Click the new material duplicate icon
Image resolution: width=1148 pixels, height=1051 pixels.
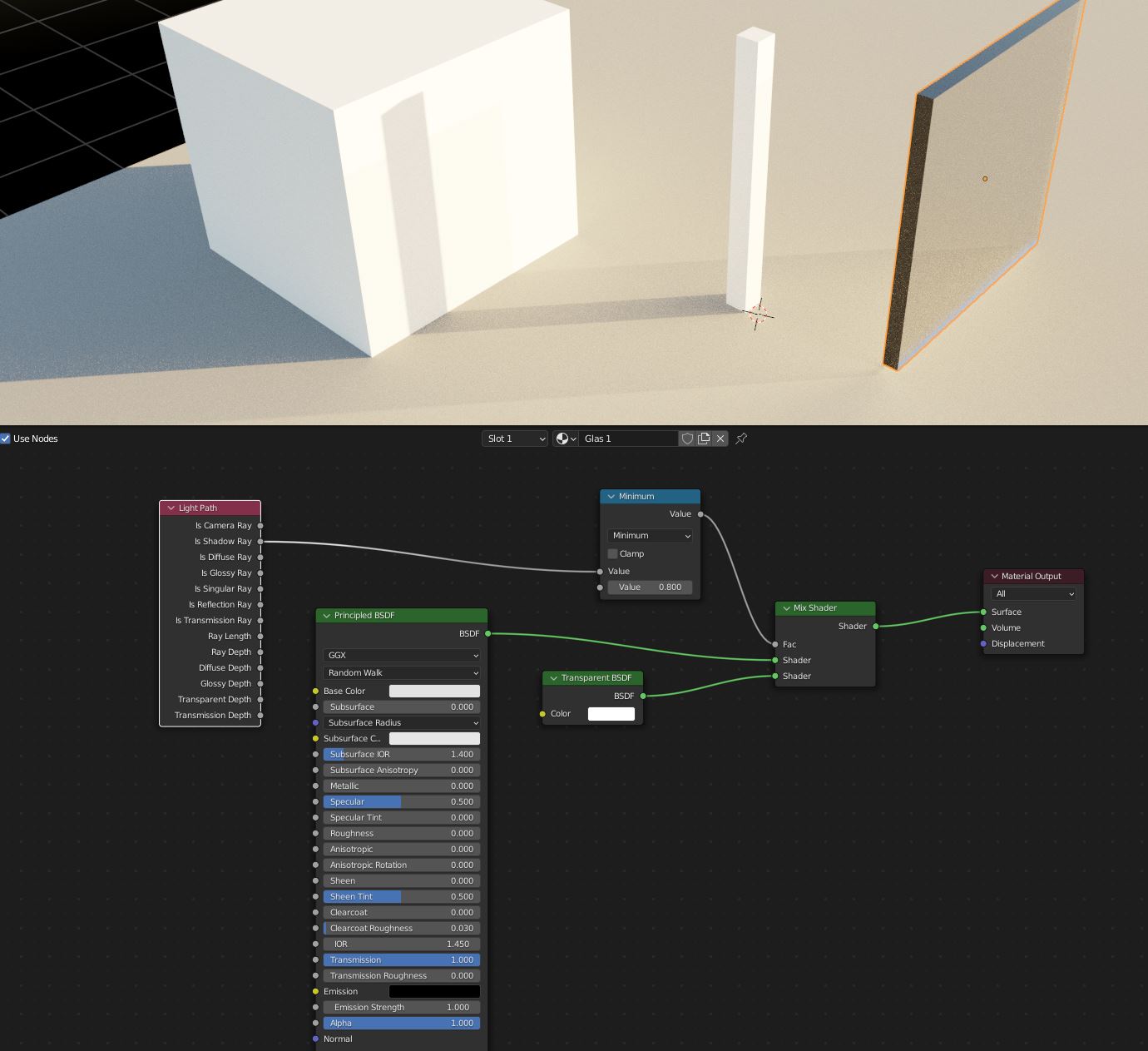pyautogui.click(x=704, y=439)
